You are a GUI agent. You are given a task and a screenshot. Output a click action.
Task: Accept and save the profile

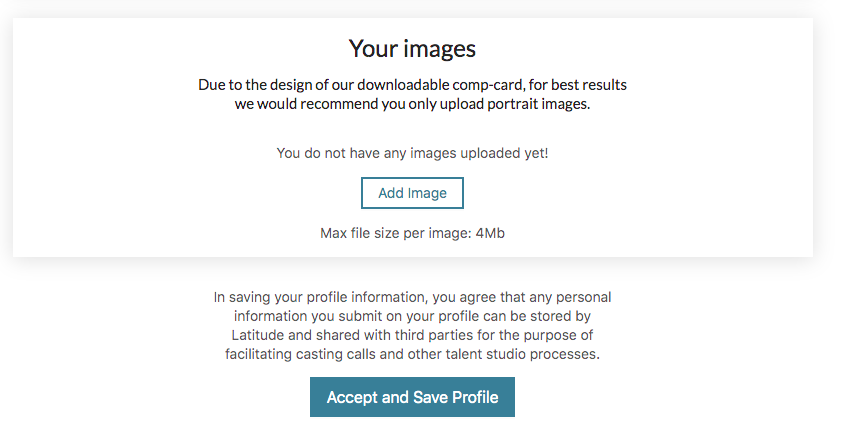point(412,397)
